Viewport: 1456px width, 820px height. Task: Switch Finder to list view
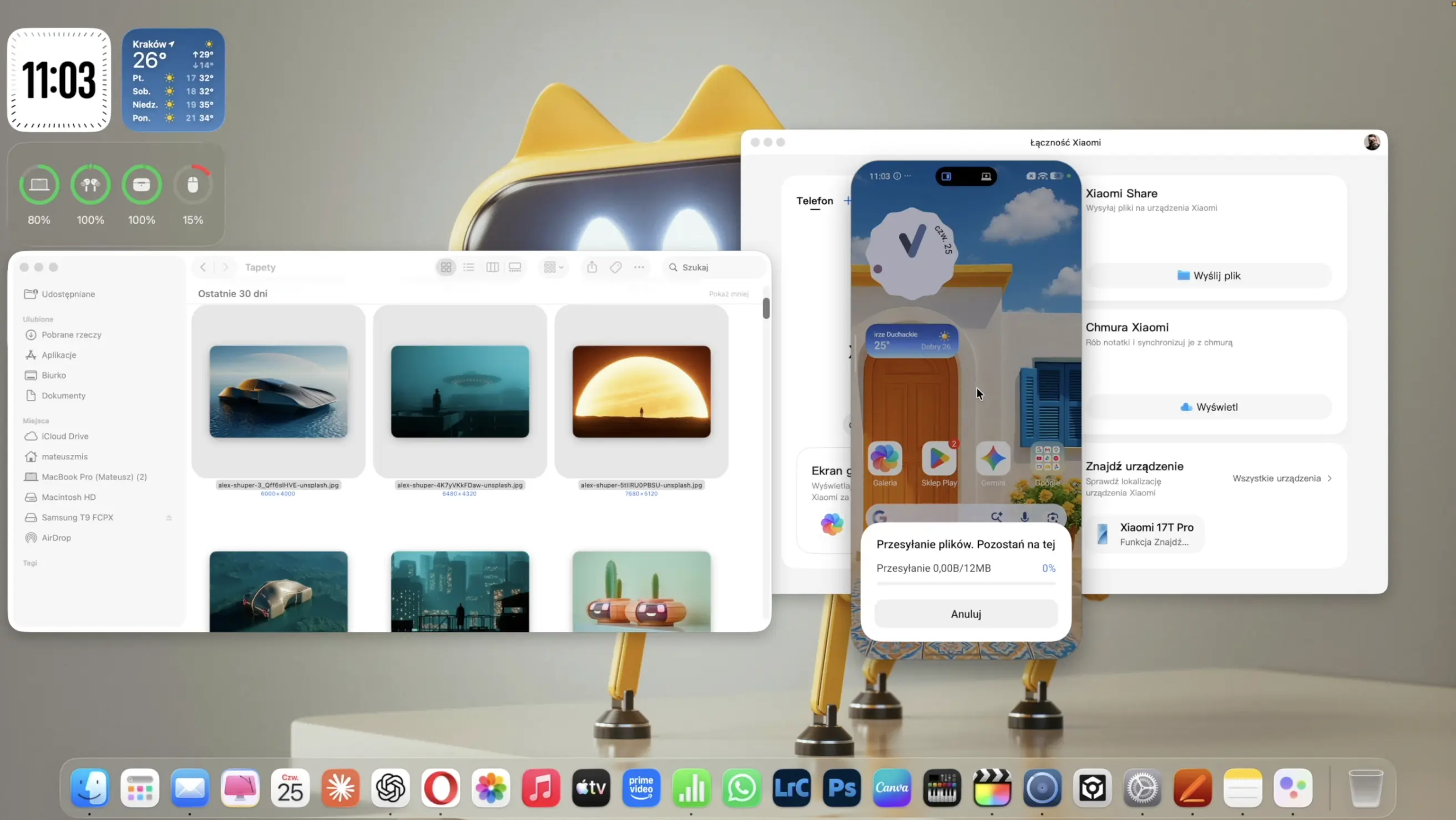pos(468,267)
